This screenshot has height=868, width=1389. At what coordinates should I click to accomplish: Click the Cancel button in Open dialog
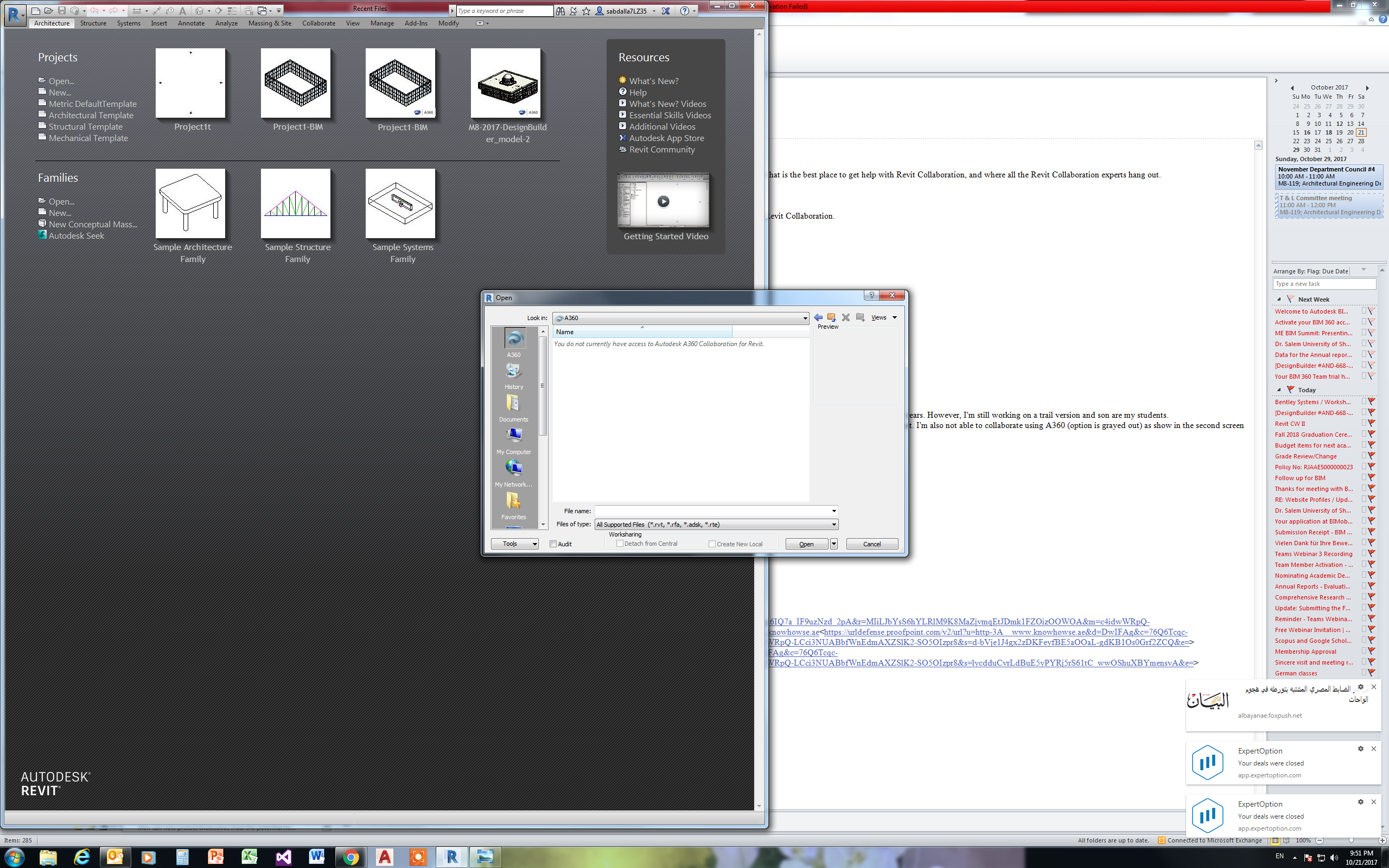[x=872, y=544]
